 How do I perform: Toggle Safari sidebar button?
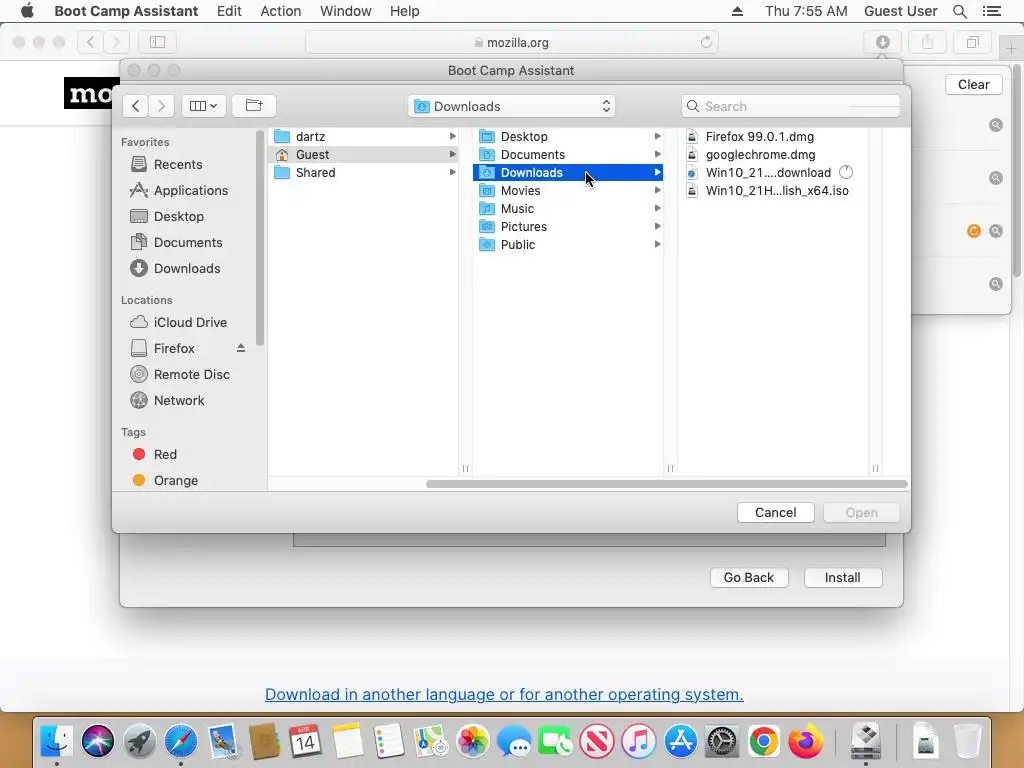pos(157,42)
